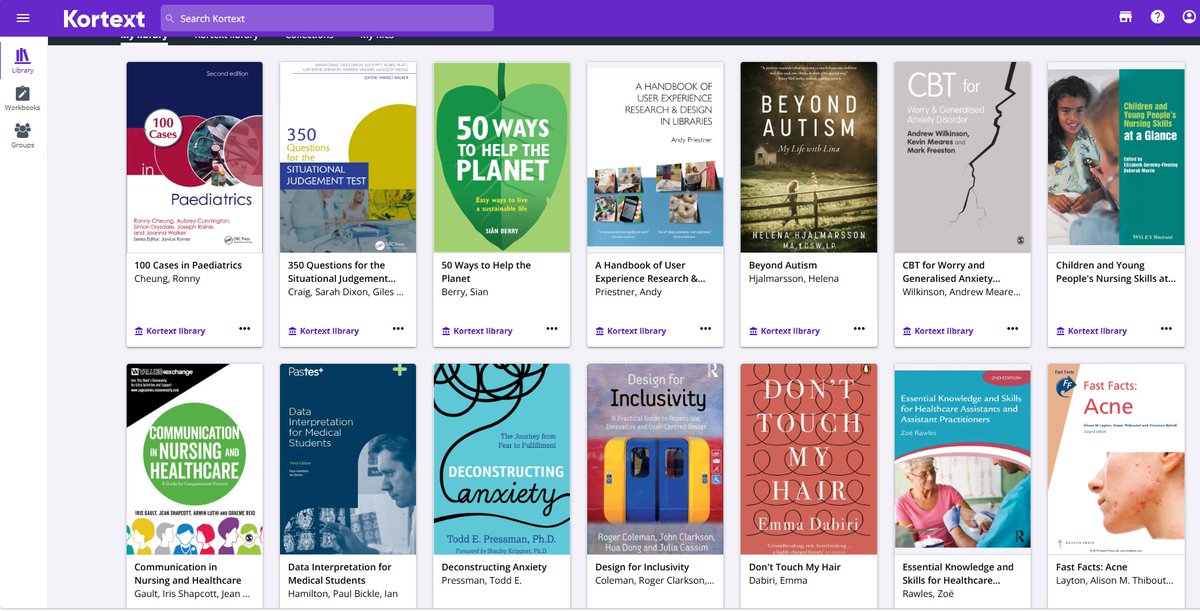Viewport: 1200px width, 611px height.
Task: Click Kortext library link under Beyond Autism
Action: [784, 331]
